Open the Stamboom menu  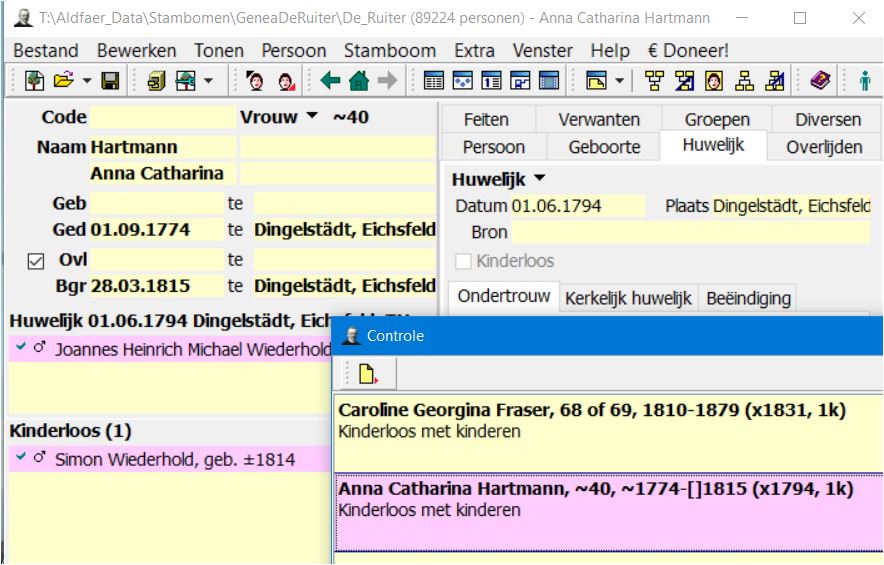389,50
